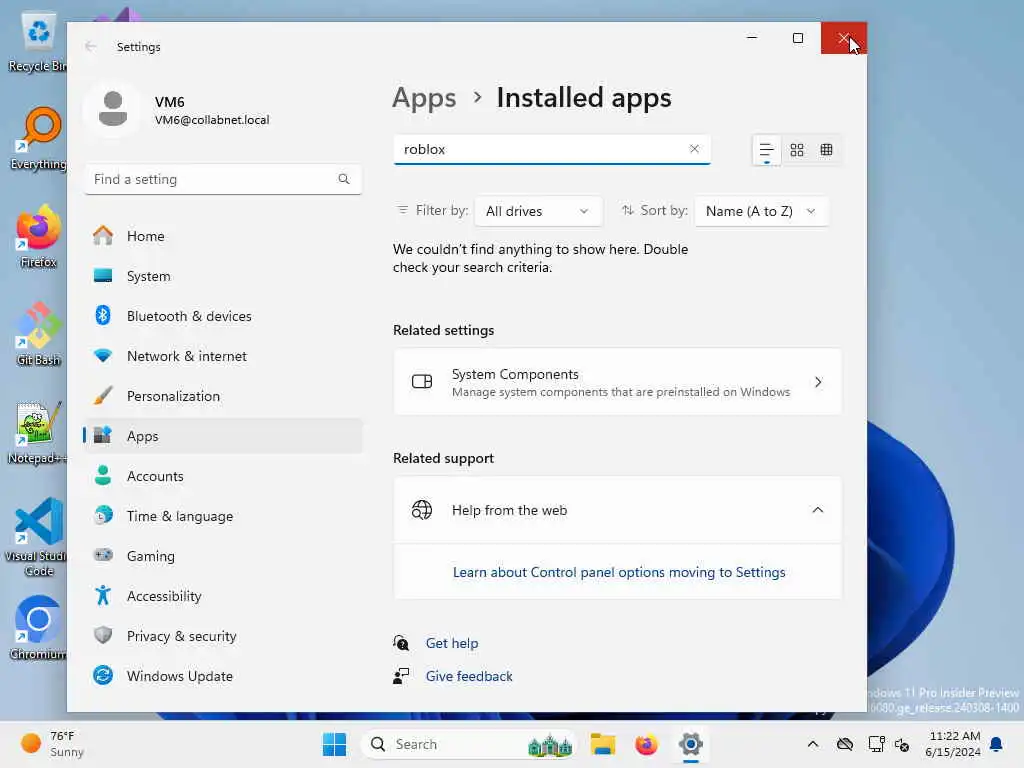
Task: Open Firefox from the taskbar
Action: 646,744
